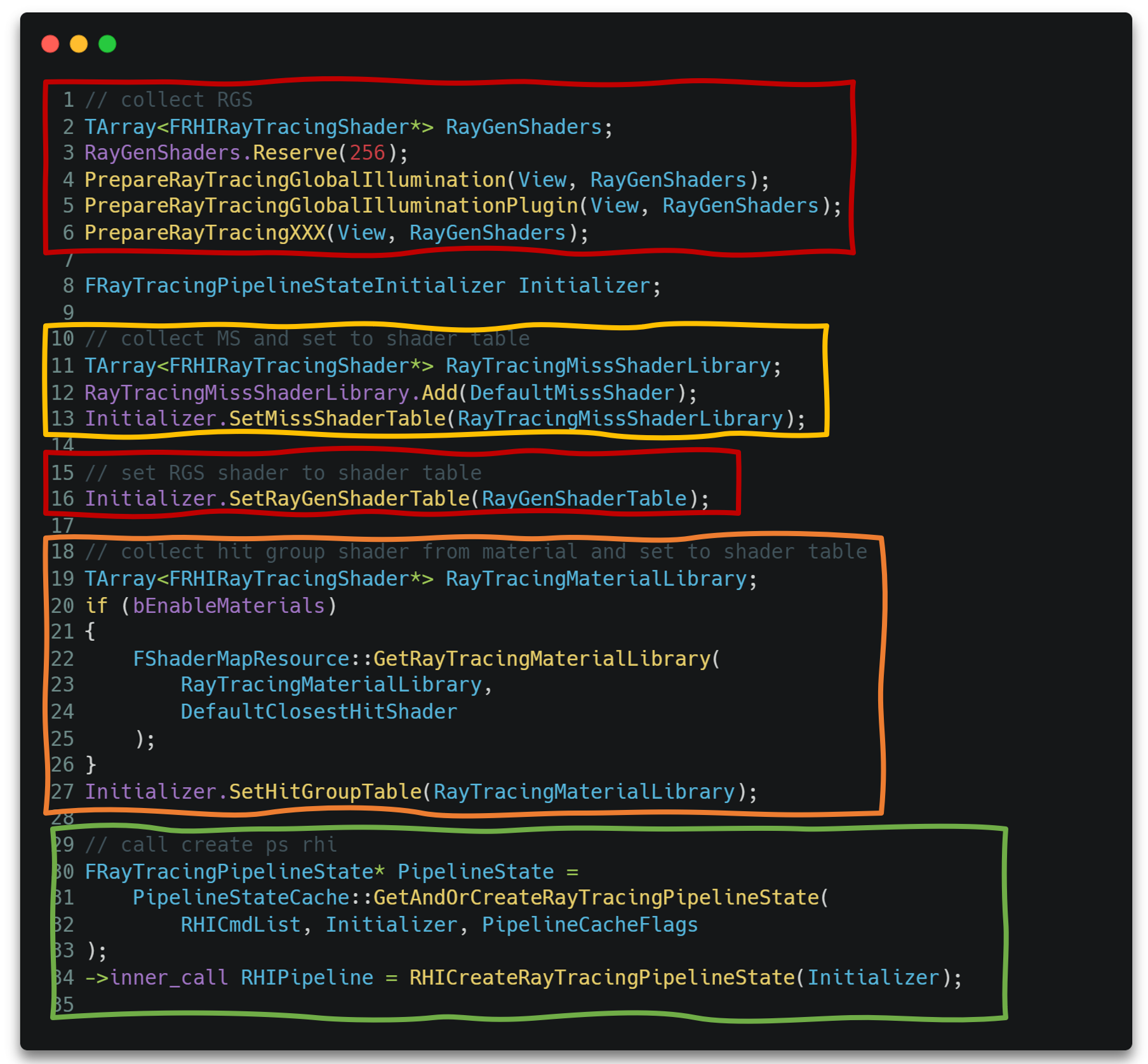This screenshot has width=1148, height=1064.
Task: Click the DefaultClosestHitShader argument
Action: 319,712
